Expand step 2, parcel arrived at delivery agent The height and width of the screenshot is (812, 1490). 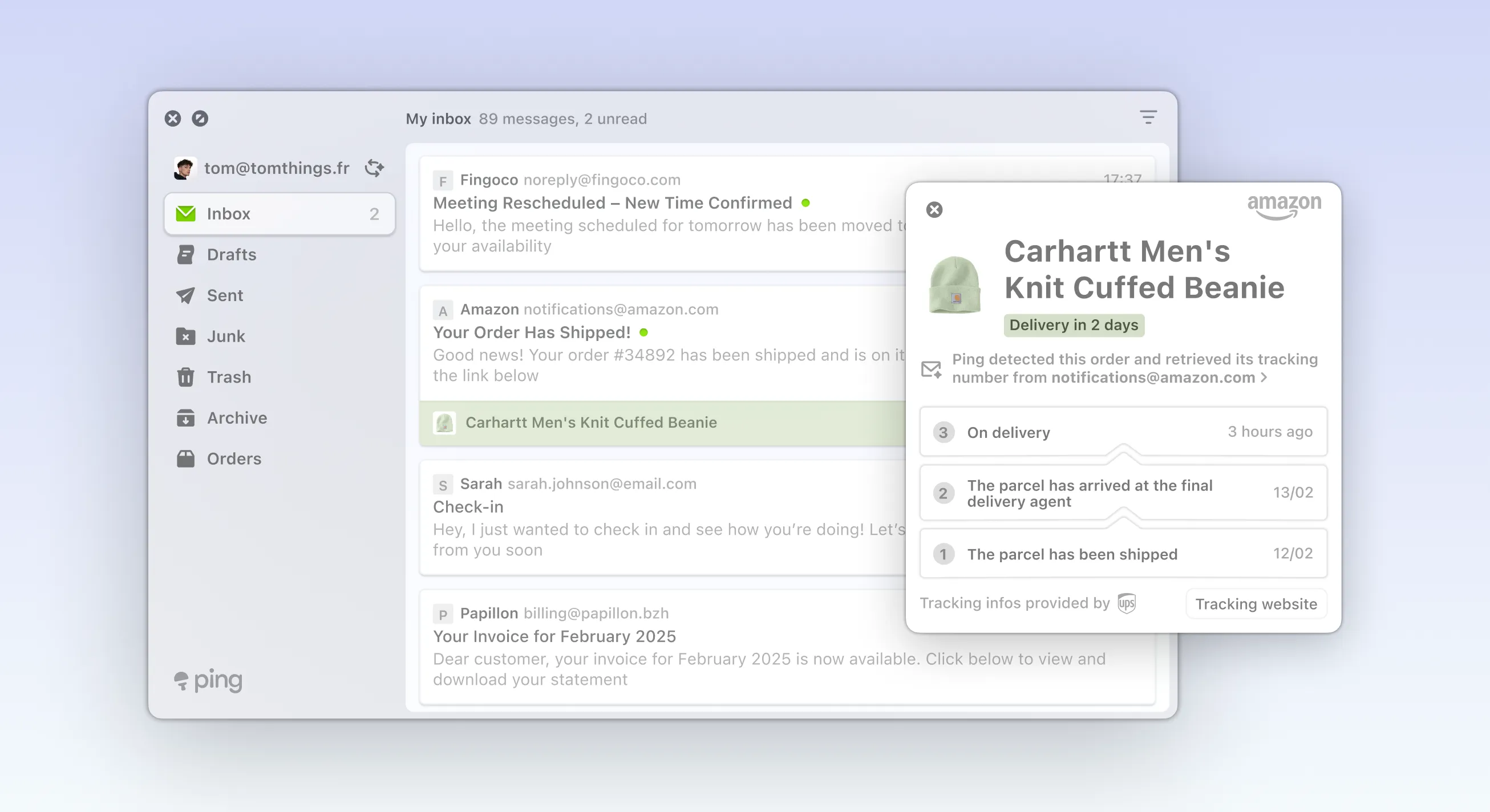point(1123,493)
